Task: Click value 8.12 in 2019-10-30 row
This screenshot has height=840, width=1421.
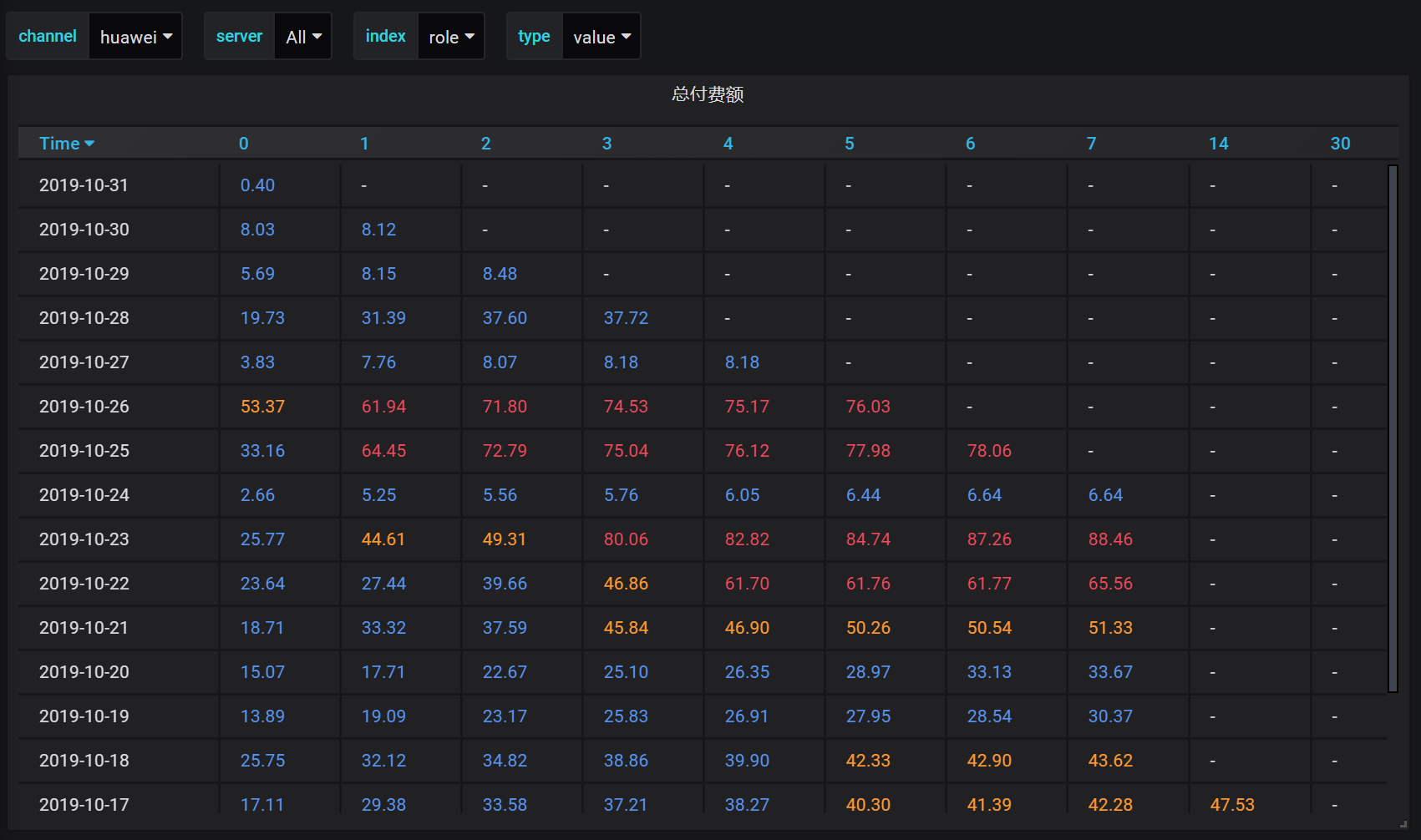Action: click(x=378, y=230)
